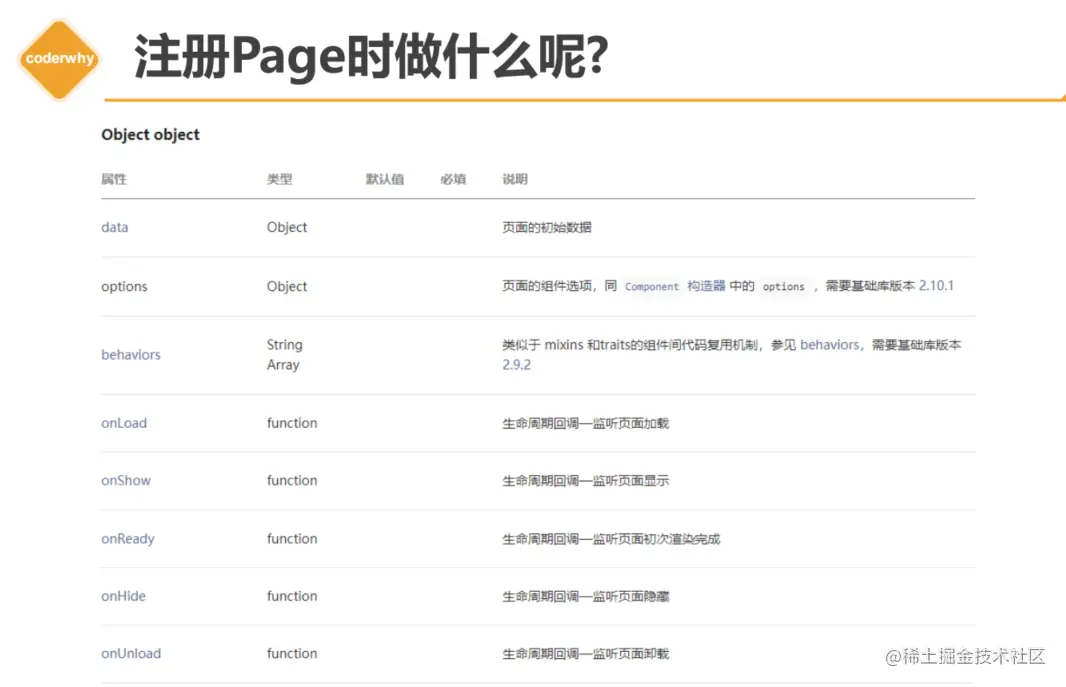Click the 2.10.1 version link
Screen dimensions: 1066x687
936,285
